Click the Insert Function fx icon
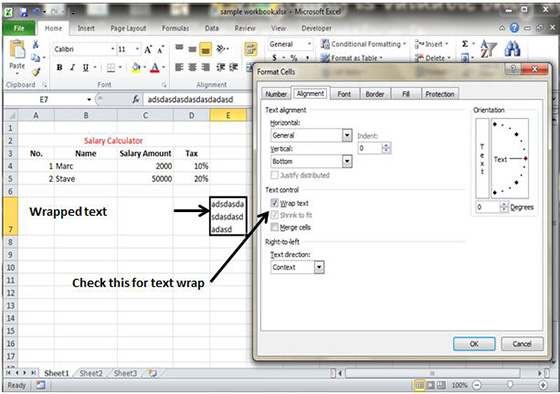 pyautogui.click(x=136, y=99)
